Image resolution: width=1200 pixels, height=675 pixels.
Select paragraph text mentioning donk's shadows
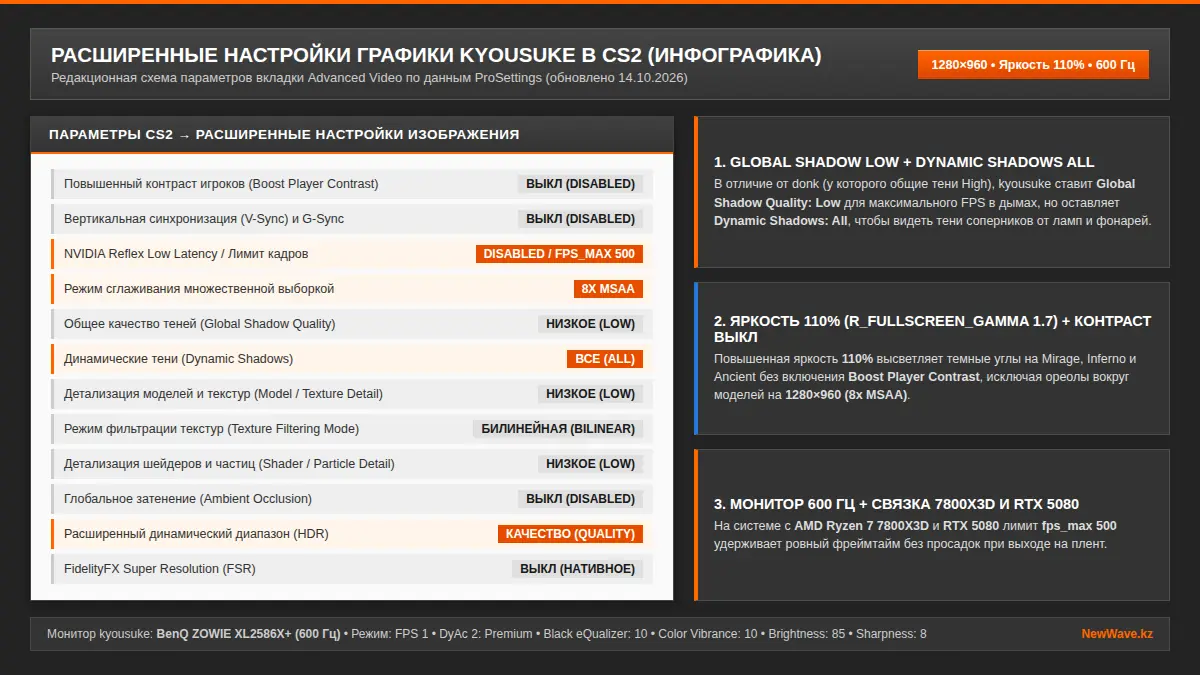[x=933, y=202]
